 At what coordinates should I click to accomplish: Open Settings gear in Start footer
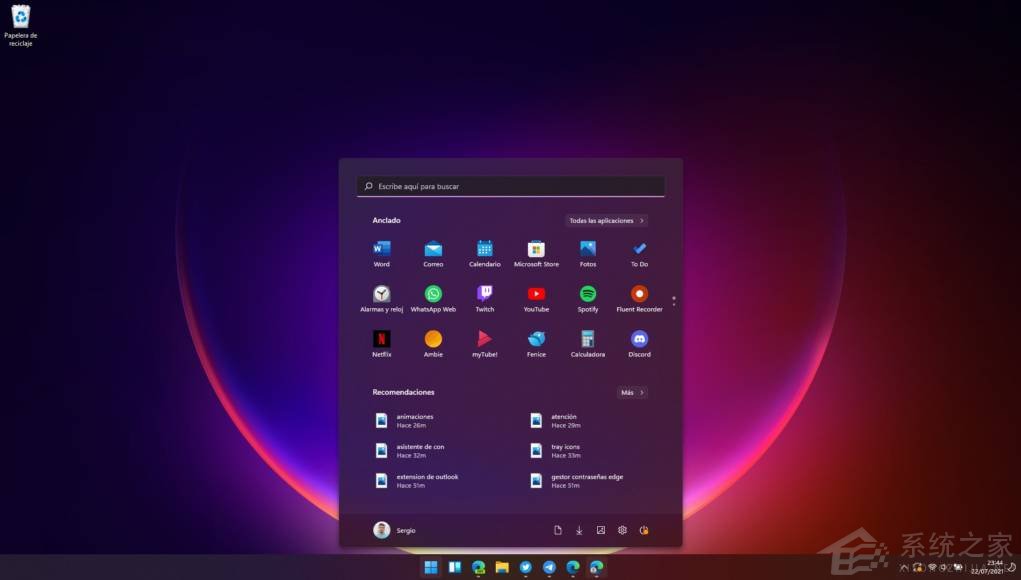coord(622,530)
